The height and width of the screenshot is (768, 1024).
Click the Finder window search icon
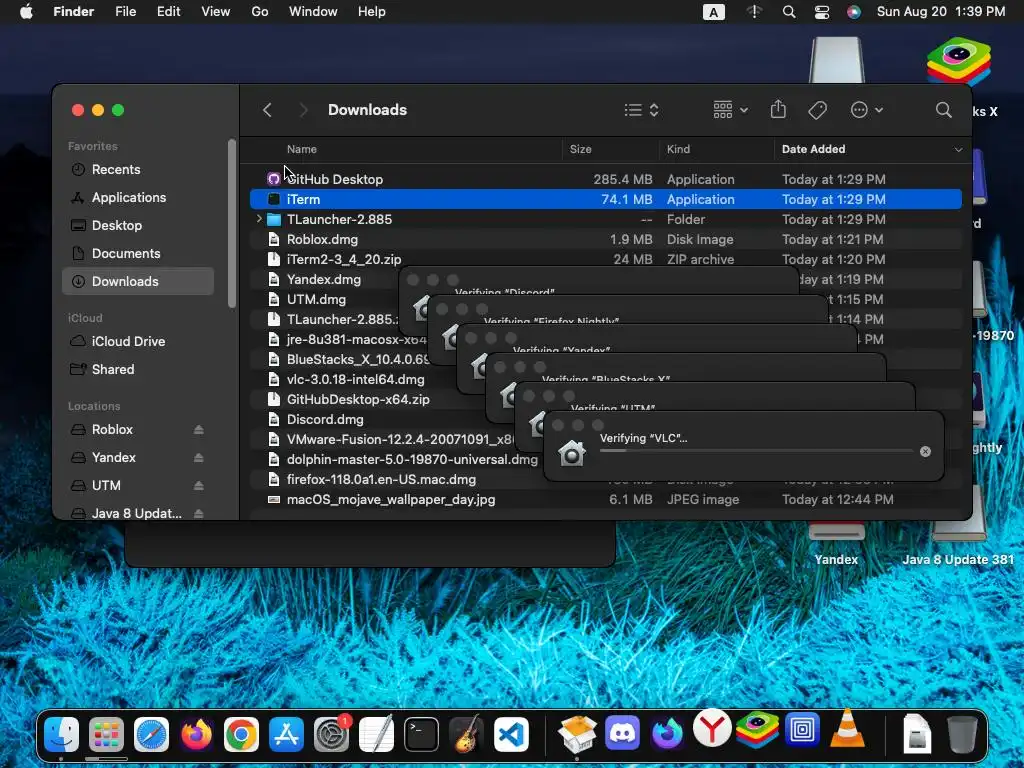click(943, 110)
